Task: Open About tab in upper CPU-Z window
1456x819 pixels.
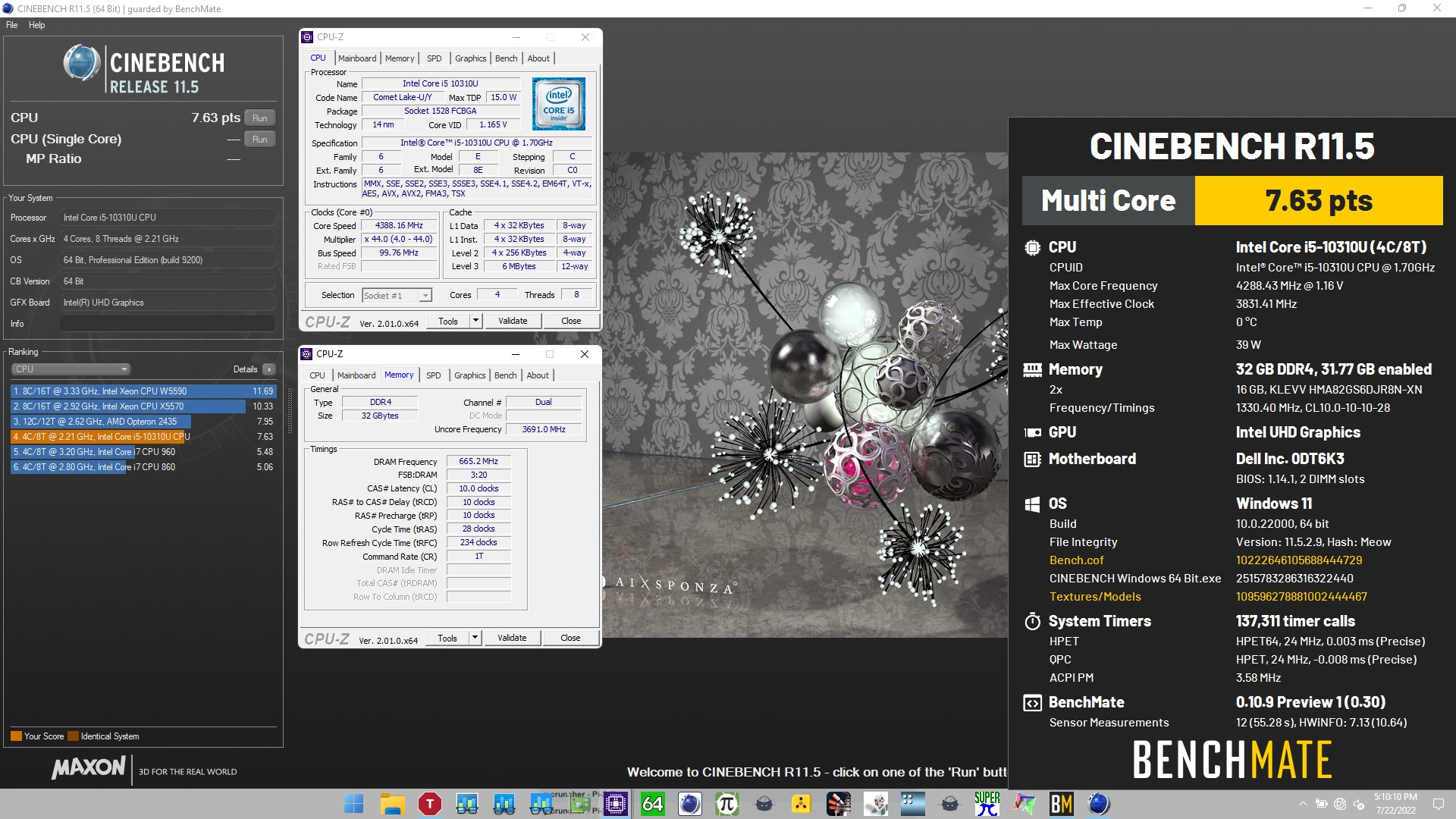Action: [x=538, y=58]
